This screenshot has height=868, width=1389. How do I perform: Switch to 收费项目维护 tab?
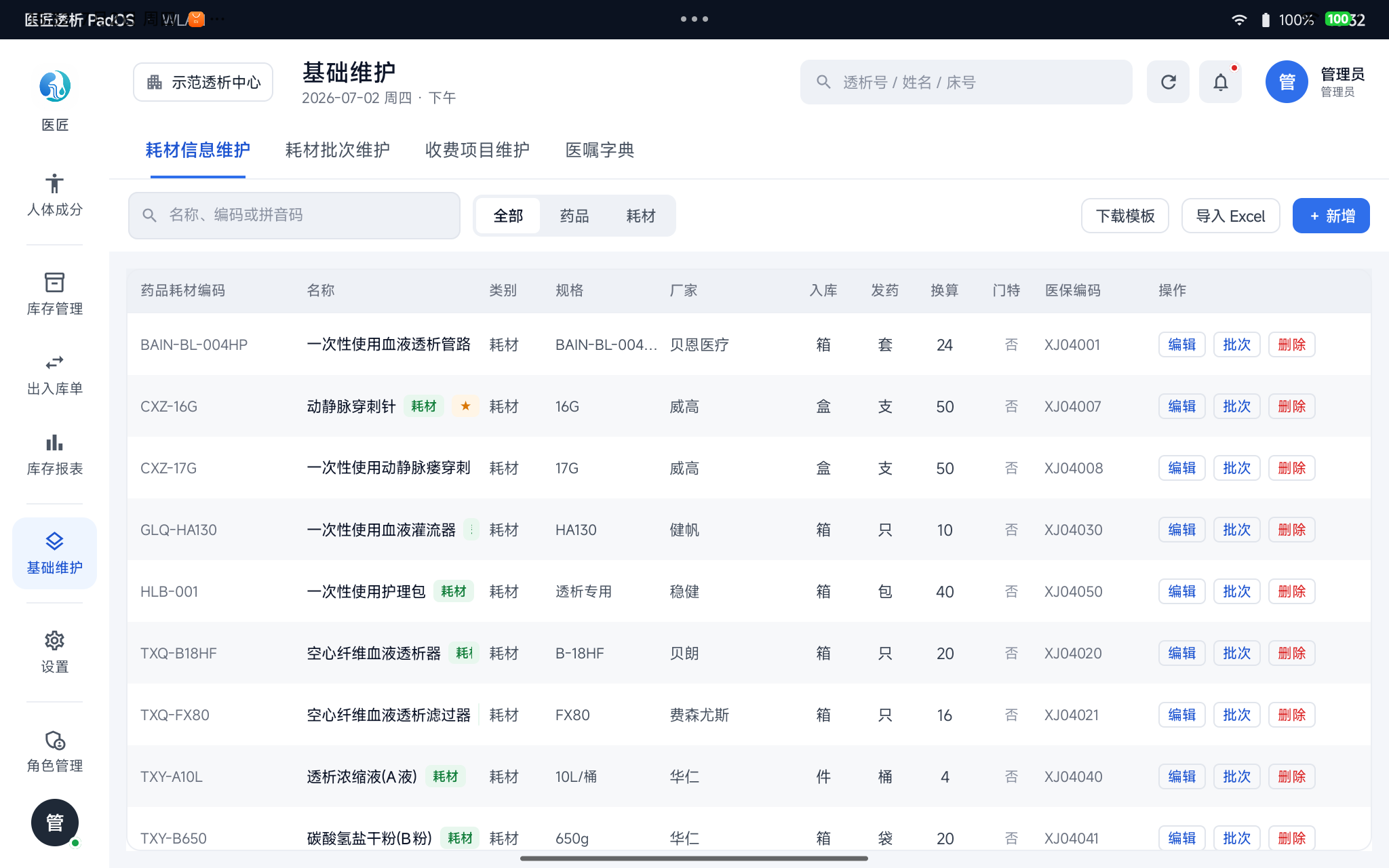[x=477, y=150]
